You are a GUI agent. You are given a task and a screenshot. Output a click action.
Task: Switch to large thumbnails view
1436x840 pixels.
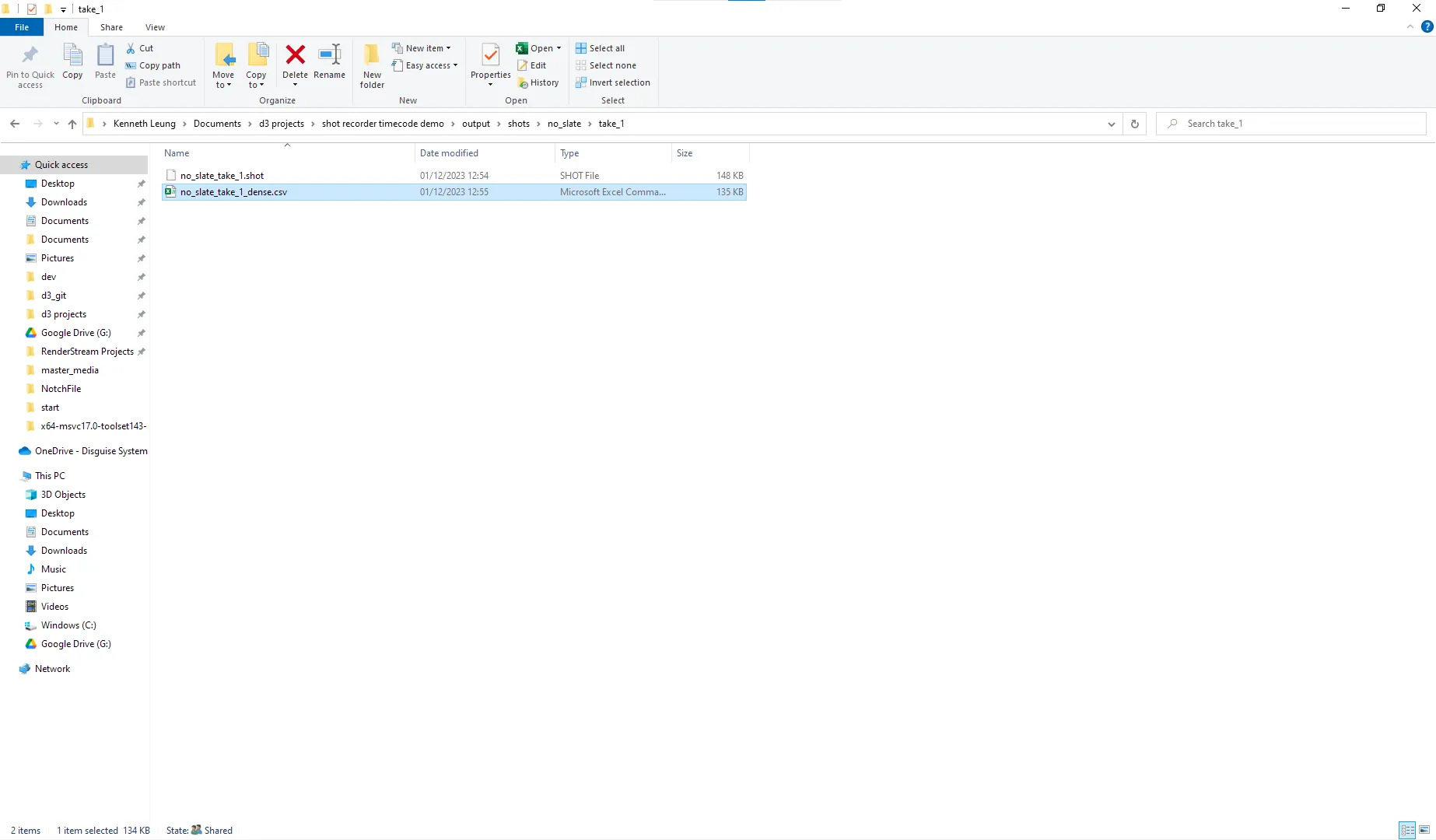1424,830
